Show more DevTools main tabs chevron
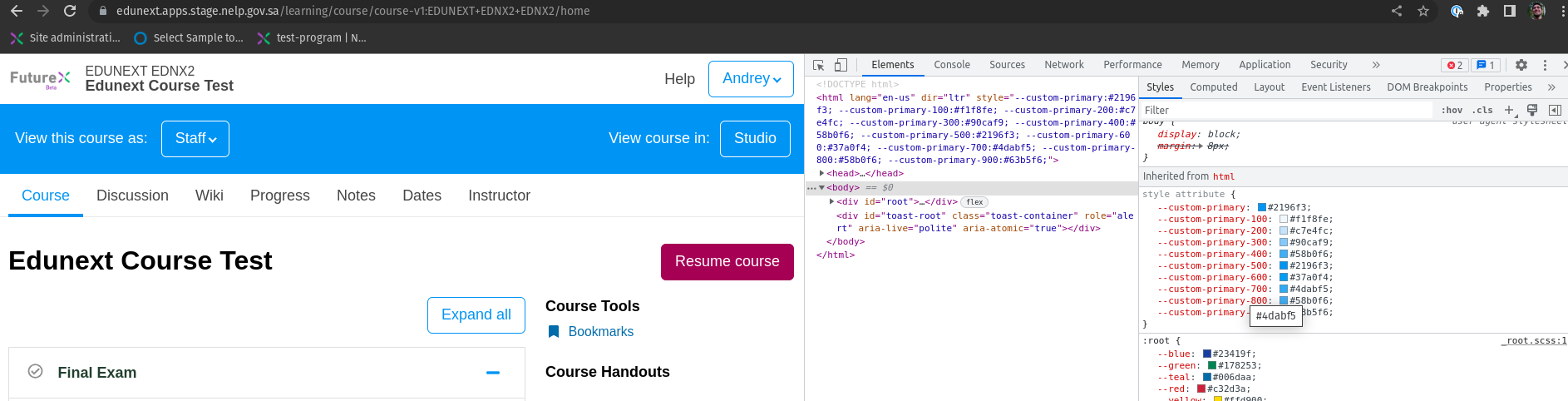 click(1376, 65)
